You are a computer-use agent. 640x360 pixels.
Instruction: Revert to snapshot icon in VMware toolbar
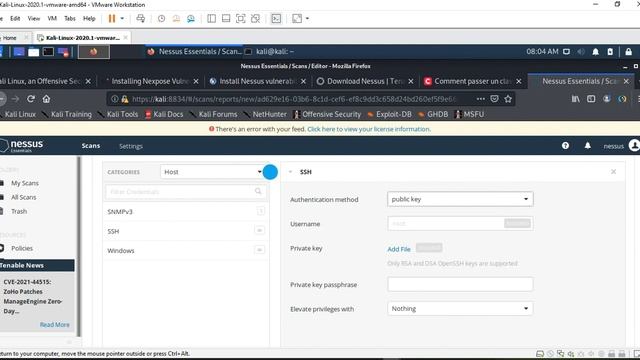pyautogui.click(x=176, y=18)
